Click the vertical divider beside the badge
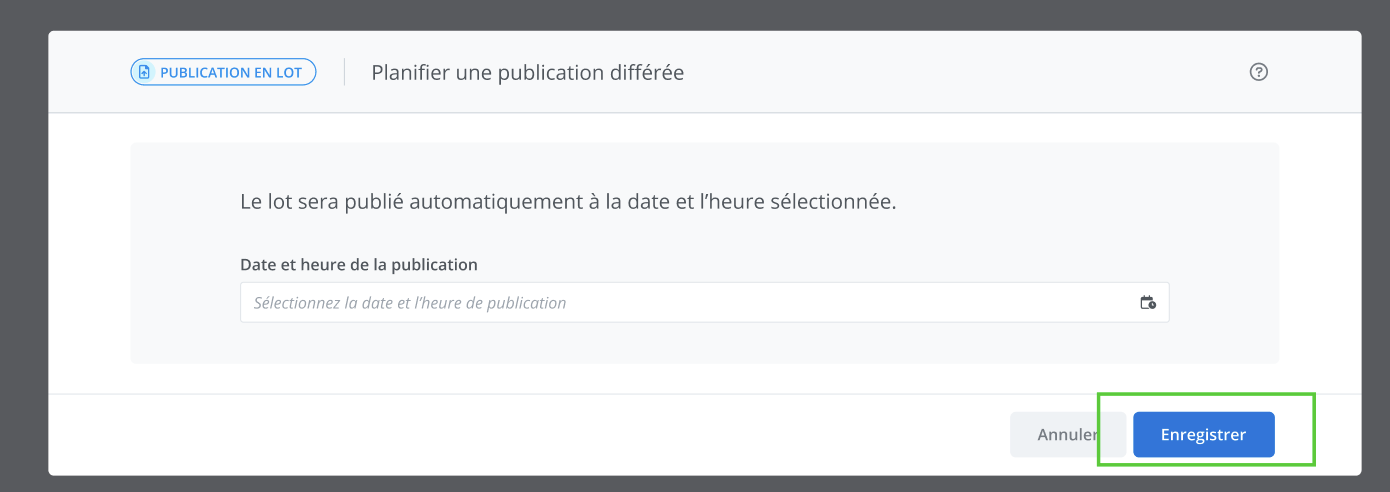 (x=344, y=72)
